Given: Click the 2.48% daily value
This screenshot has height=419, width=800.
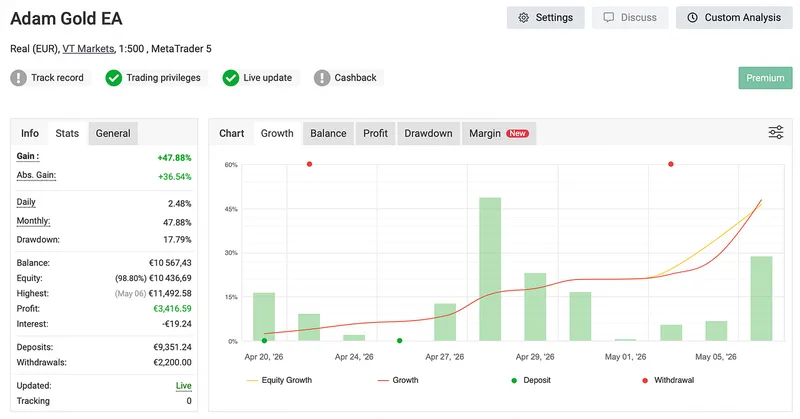Looking at the screenshot, I should pyautogui.click(x=180, y=204).
